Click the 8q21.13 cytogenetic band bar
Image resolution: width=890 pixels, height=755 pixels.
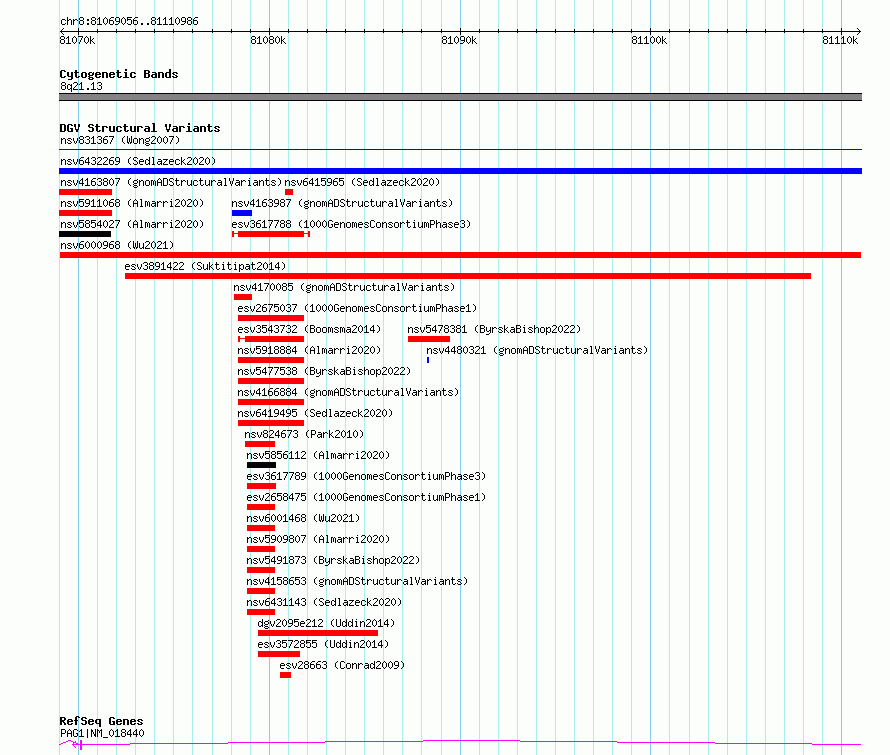coord(460,97)
